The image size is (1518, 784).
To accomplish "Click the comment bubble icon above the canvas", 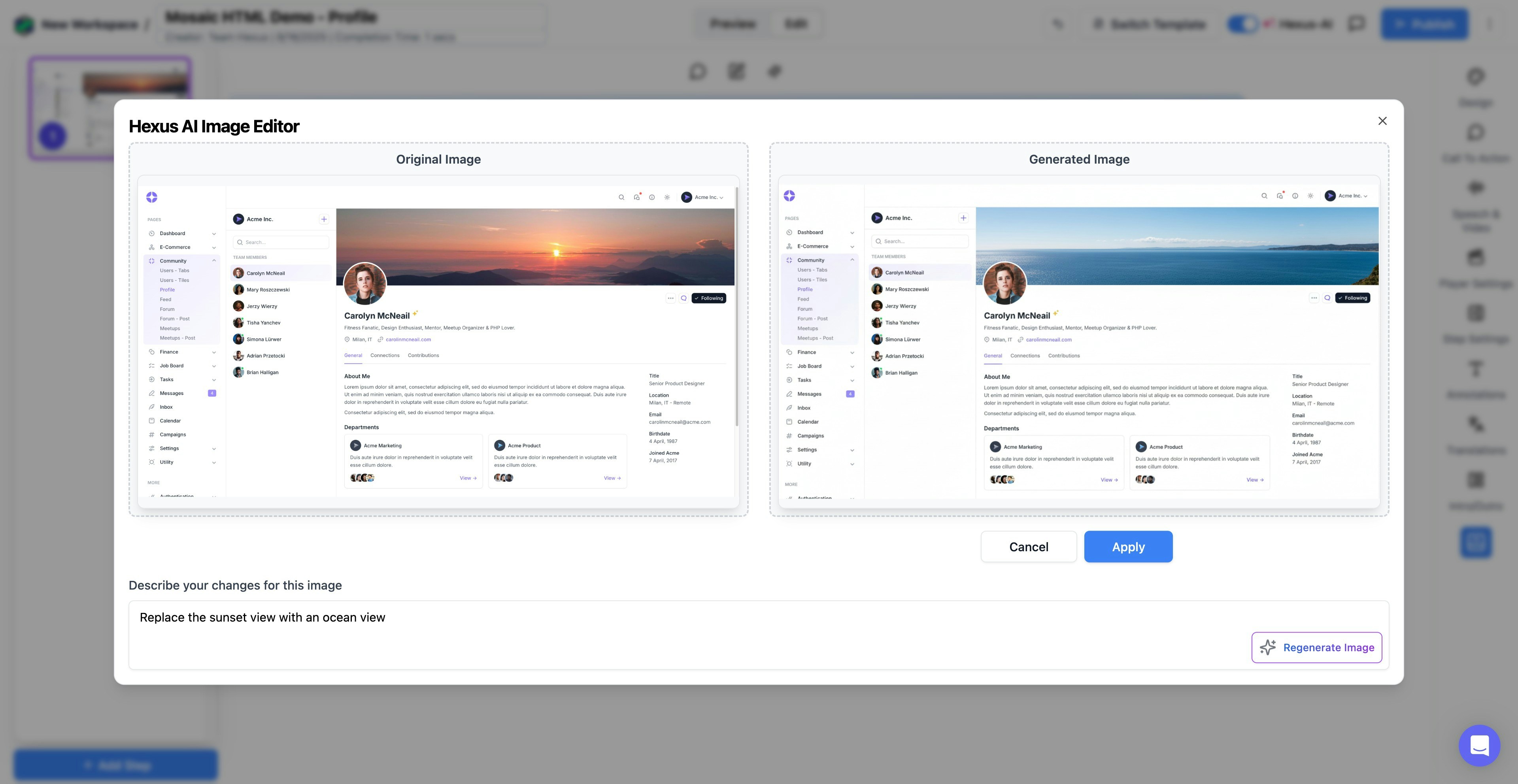I will (698, 71).
